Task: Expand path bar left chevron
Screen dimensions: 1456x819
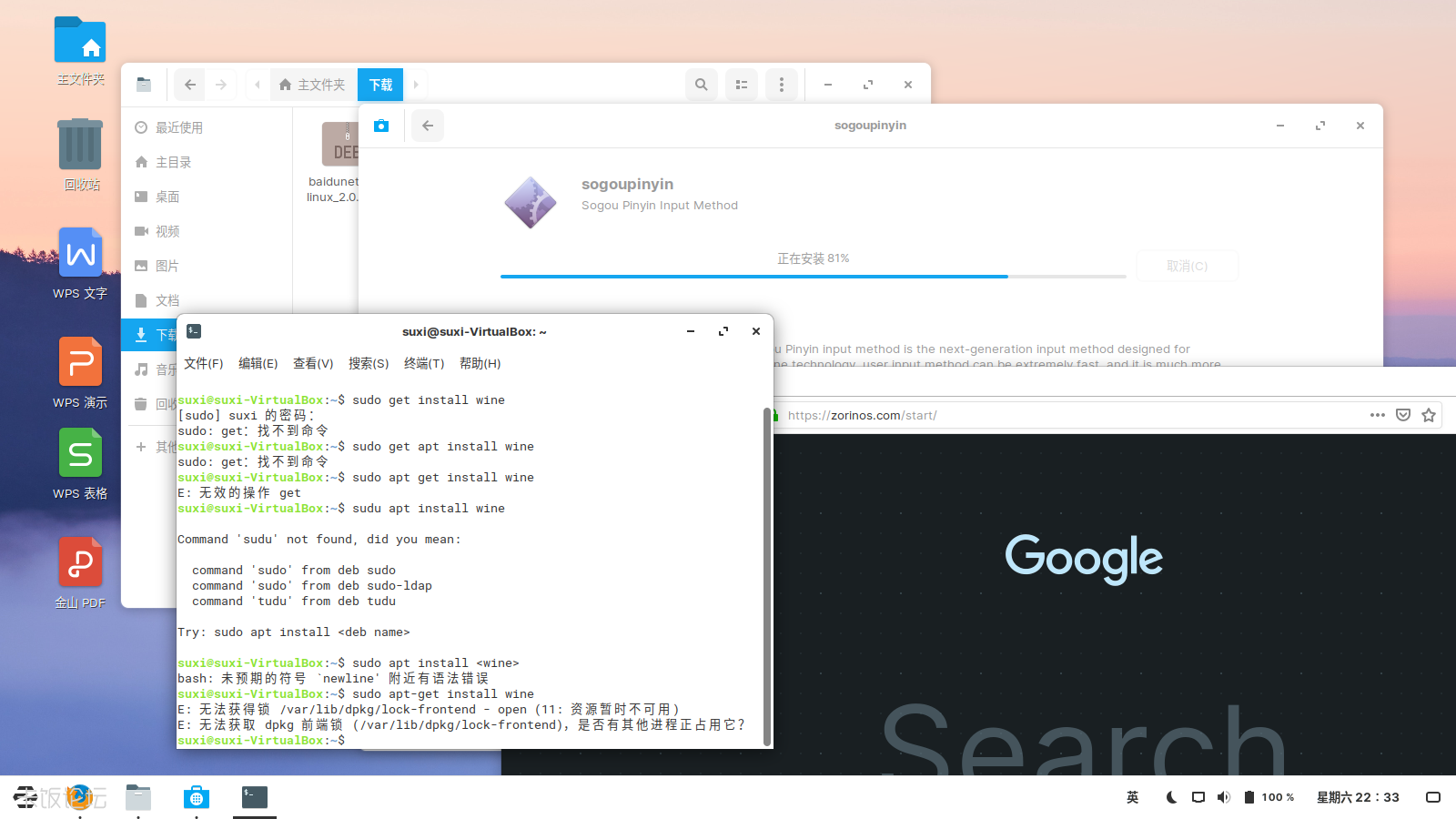Action: pos(258,85)
